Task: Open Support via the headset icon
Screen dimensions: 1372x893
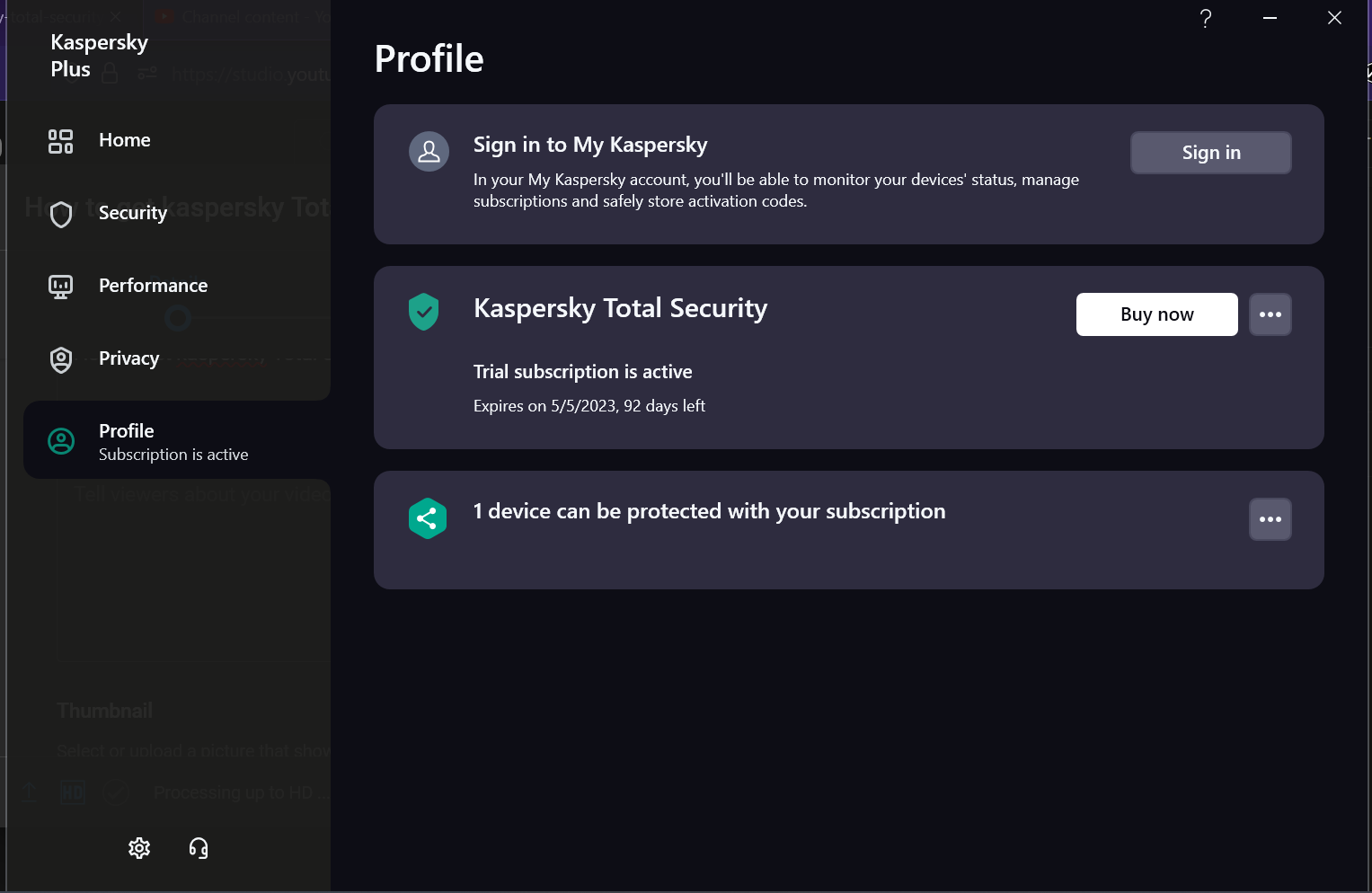Action: click(x=199, y=848)
